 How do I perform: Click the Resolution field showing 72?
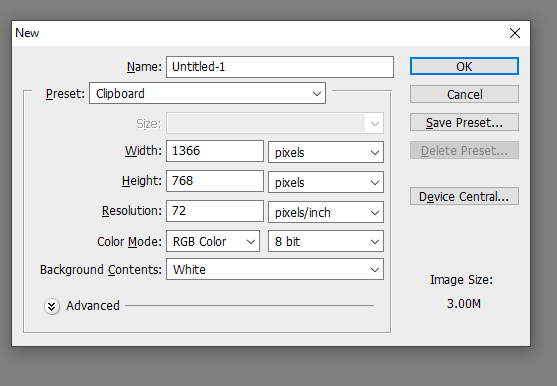[x=215, y=211]
